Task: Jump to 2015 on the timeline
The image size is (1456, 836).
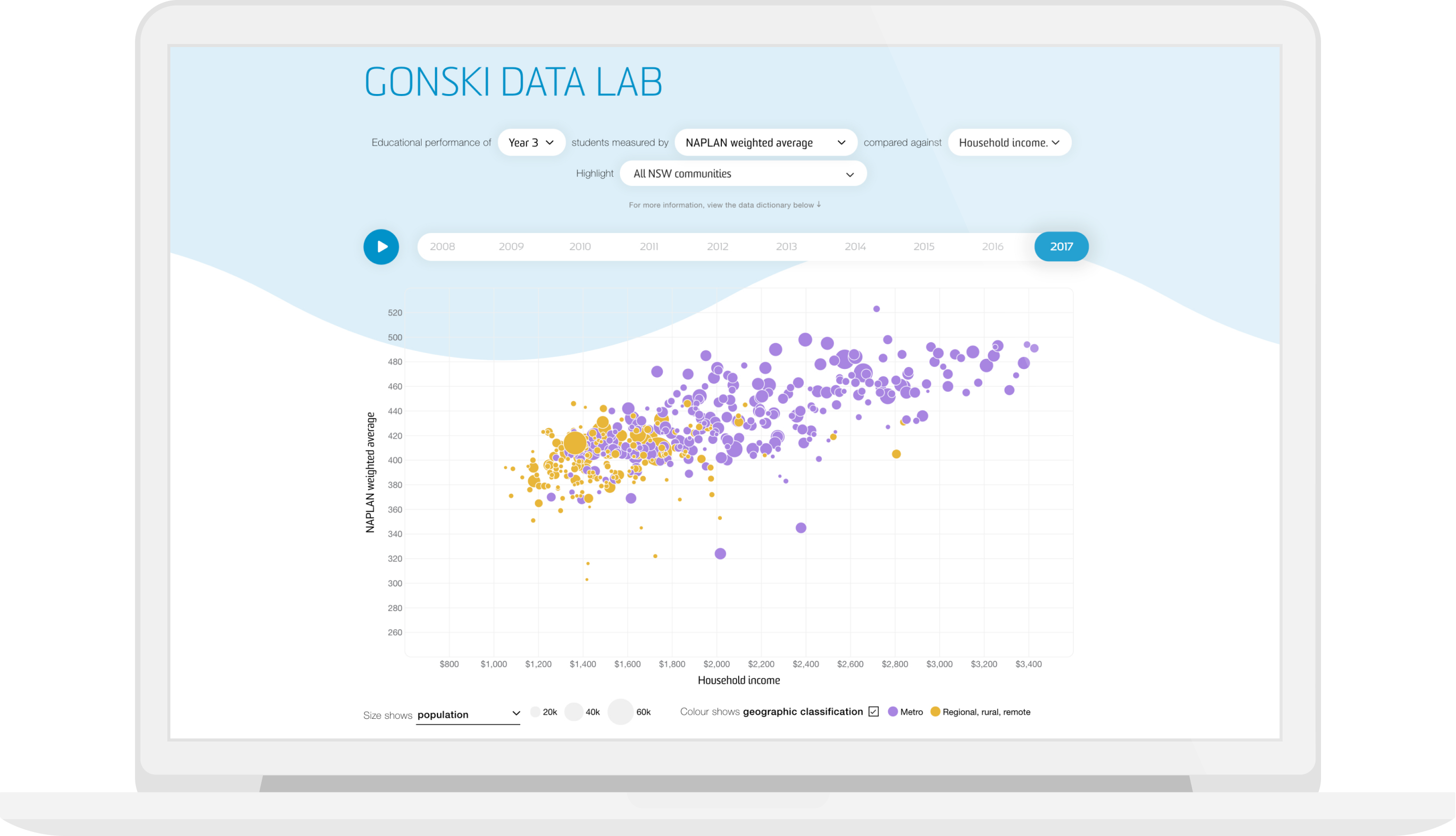Action: 923,247
